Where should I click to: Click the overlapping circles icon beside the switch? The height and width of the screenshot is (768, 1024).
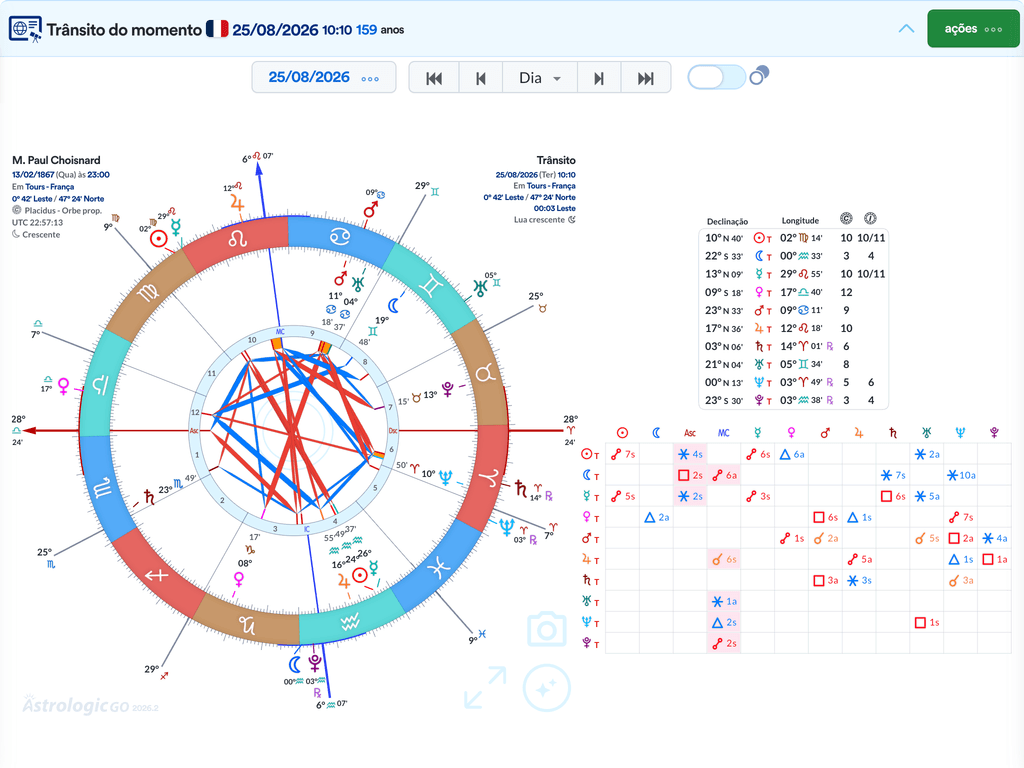tap(759, 76)
